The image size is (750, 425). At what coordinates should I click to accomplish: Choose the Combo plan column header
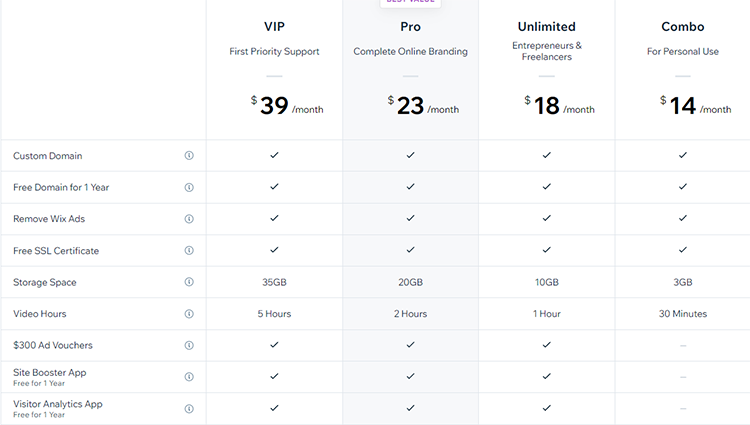[x=683, y=27]
